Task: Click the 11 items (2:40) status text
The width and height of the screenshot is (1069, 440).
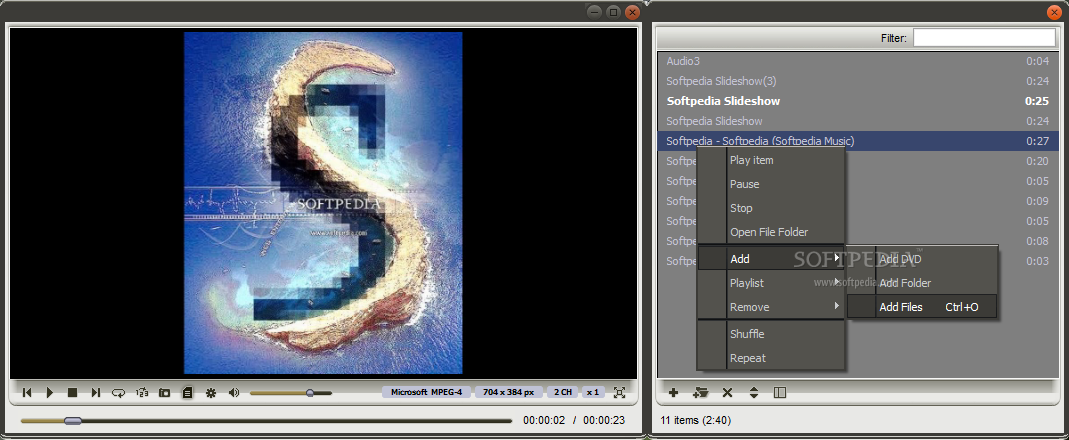Action: point(695,420)
